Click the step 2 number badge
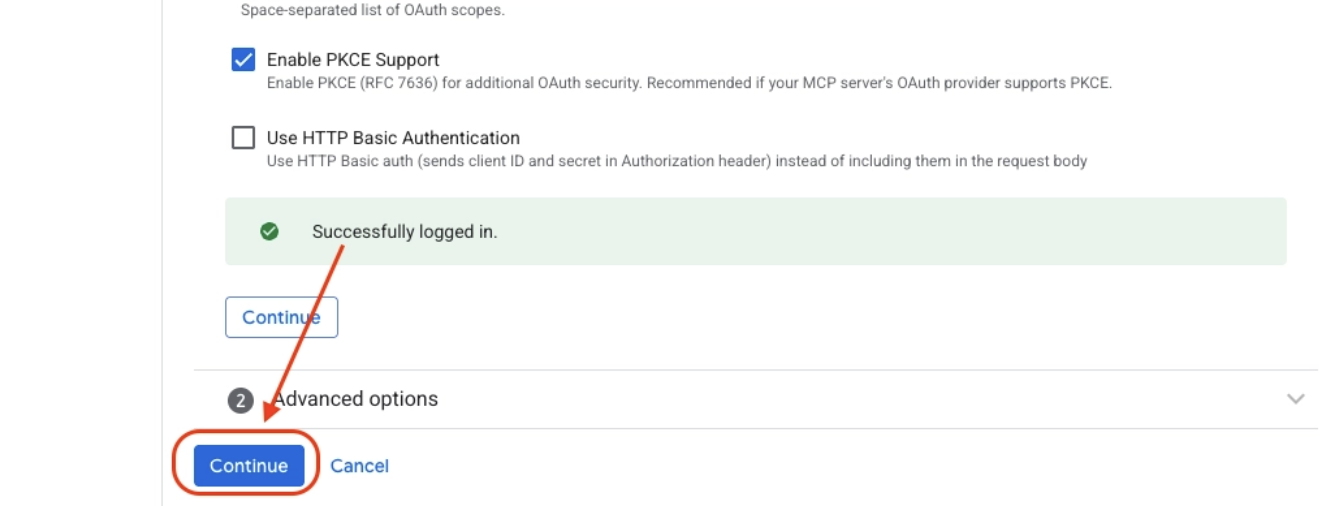This screenshot has height=506, width=1326. [x=240, y=400]
